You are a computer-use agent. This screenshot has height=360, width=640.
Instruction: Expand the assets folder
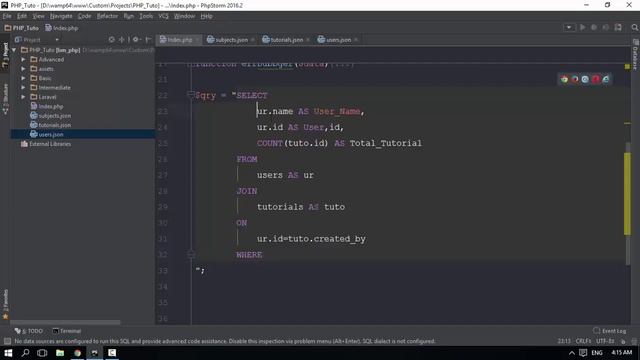tap(23, 69)
